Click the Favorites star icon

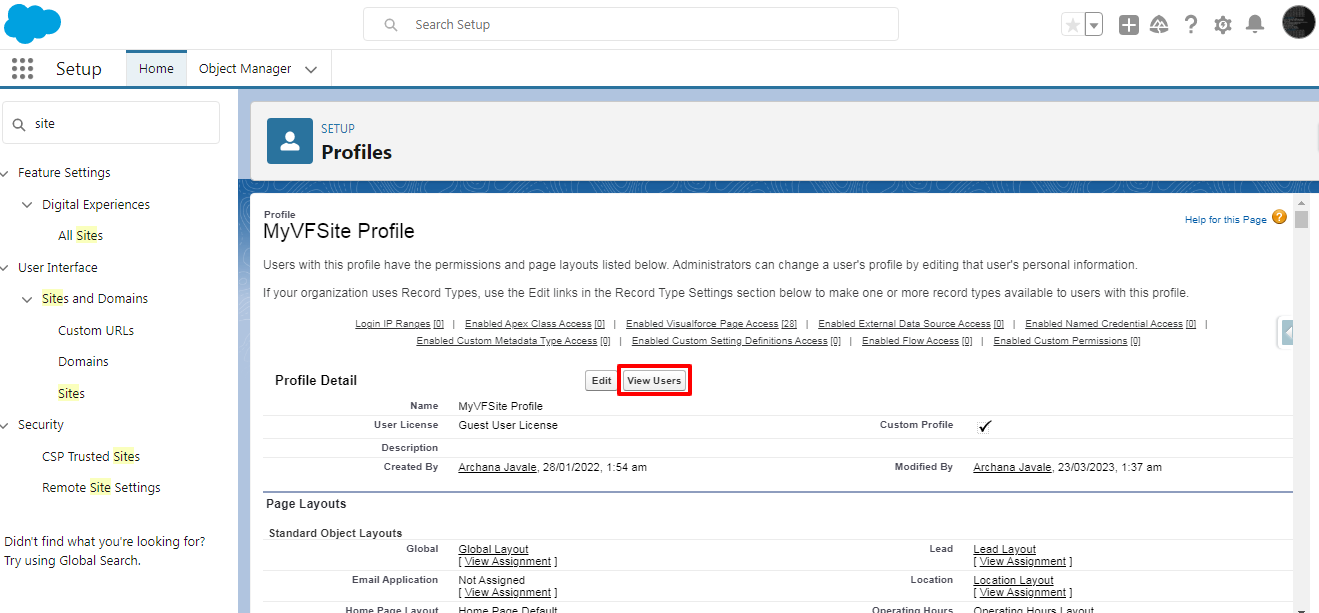tap(1073, 25)
